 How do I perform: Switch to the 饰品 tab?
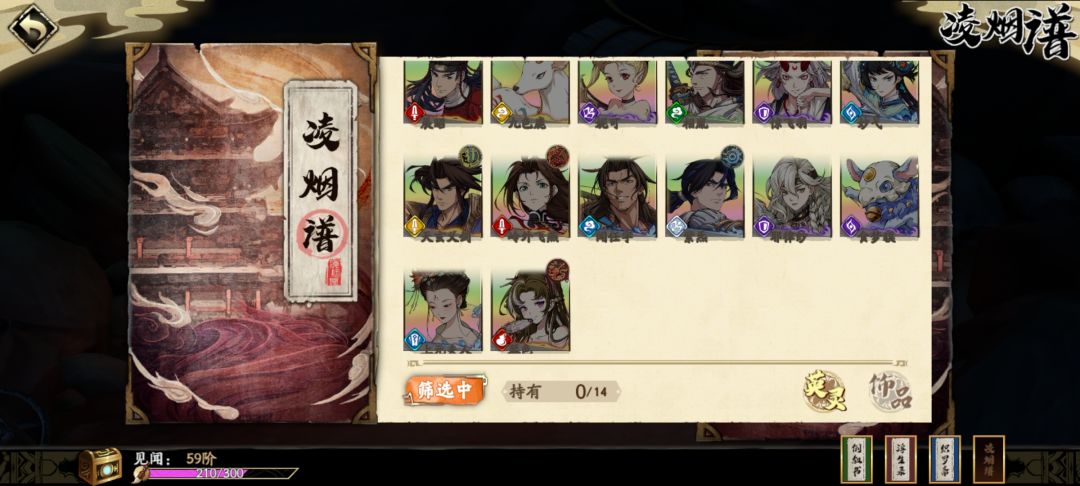[x=891, y=392]
